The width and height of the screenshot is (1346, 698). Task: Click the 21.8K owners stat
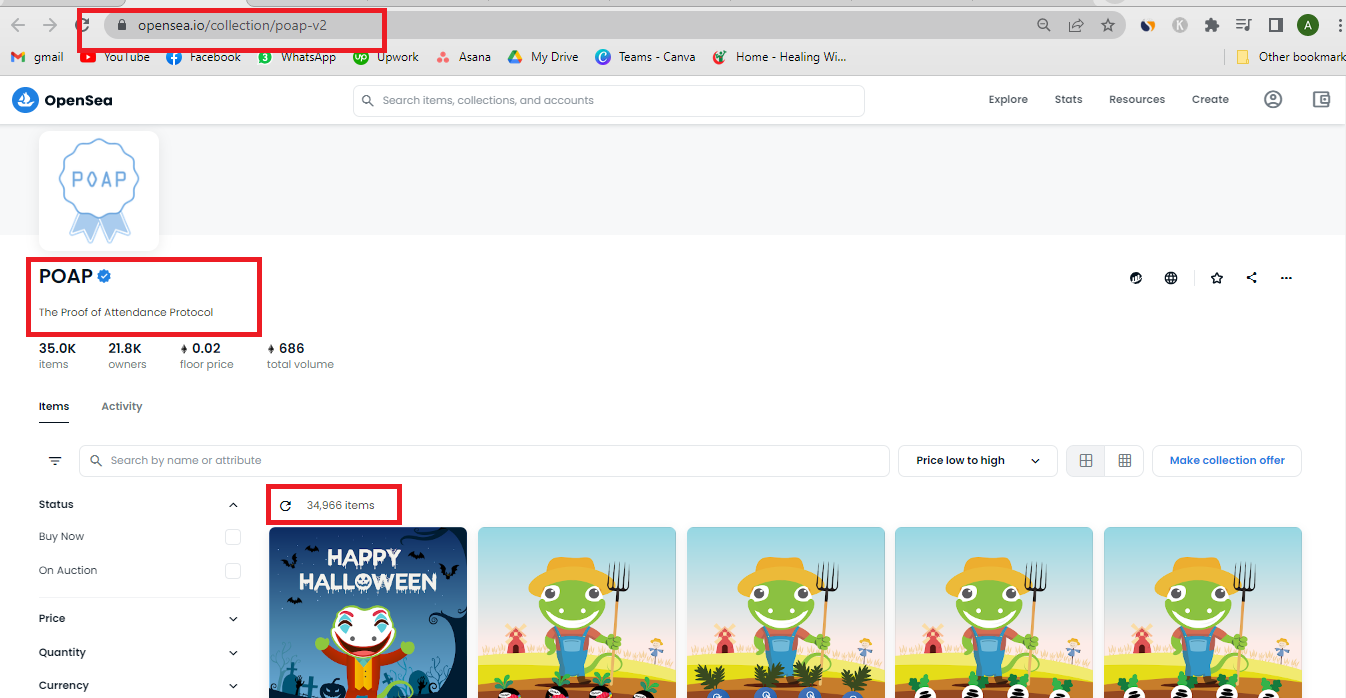point(127,355)
